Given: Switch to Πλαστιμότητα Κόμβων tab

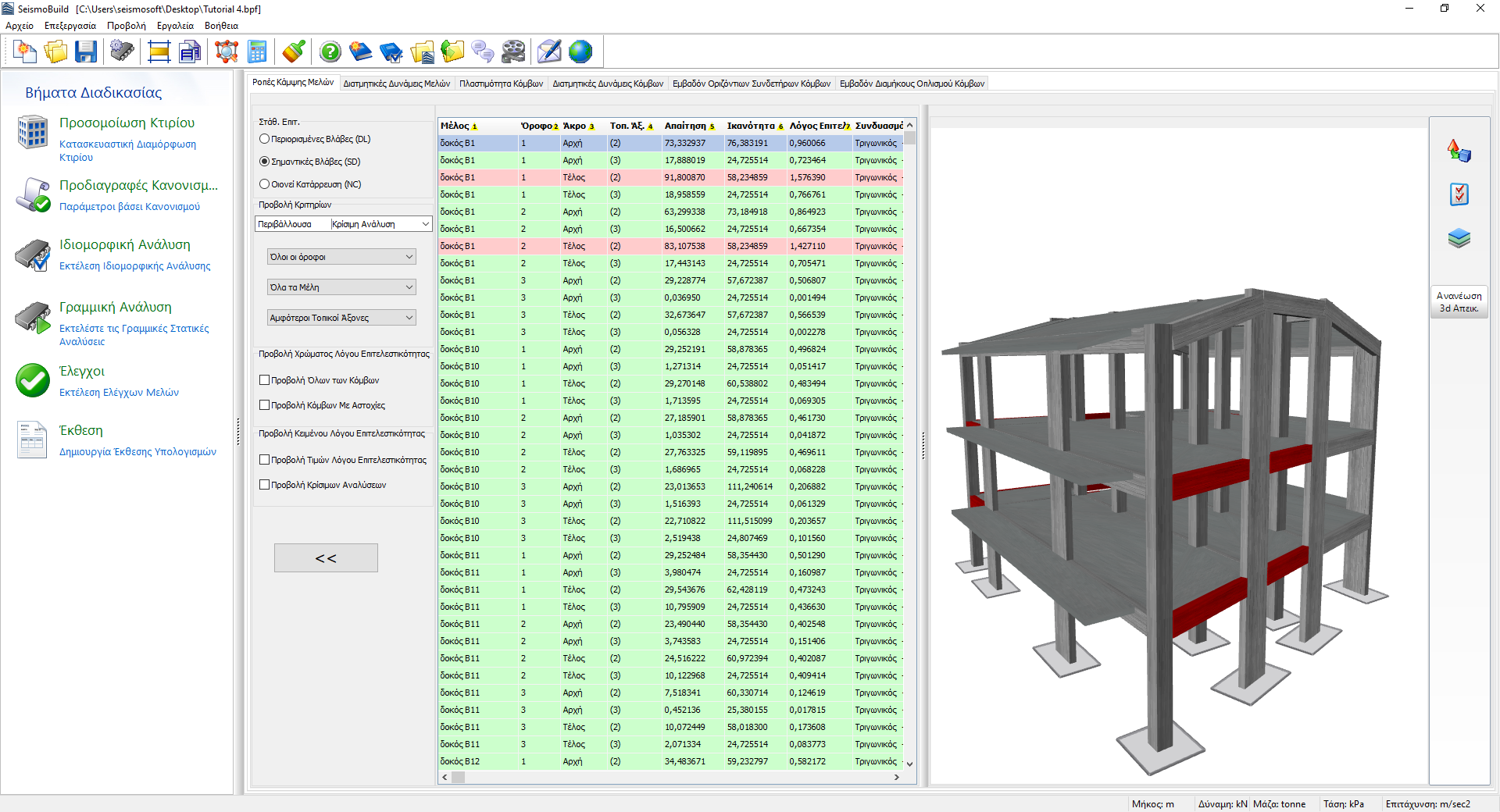Looking at the screenshot, I should tap(501, 84).
